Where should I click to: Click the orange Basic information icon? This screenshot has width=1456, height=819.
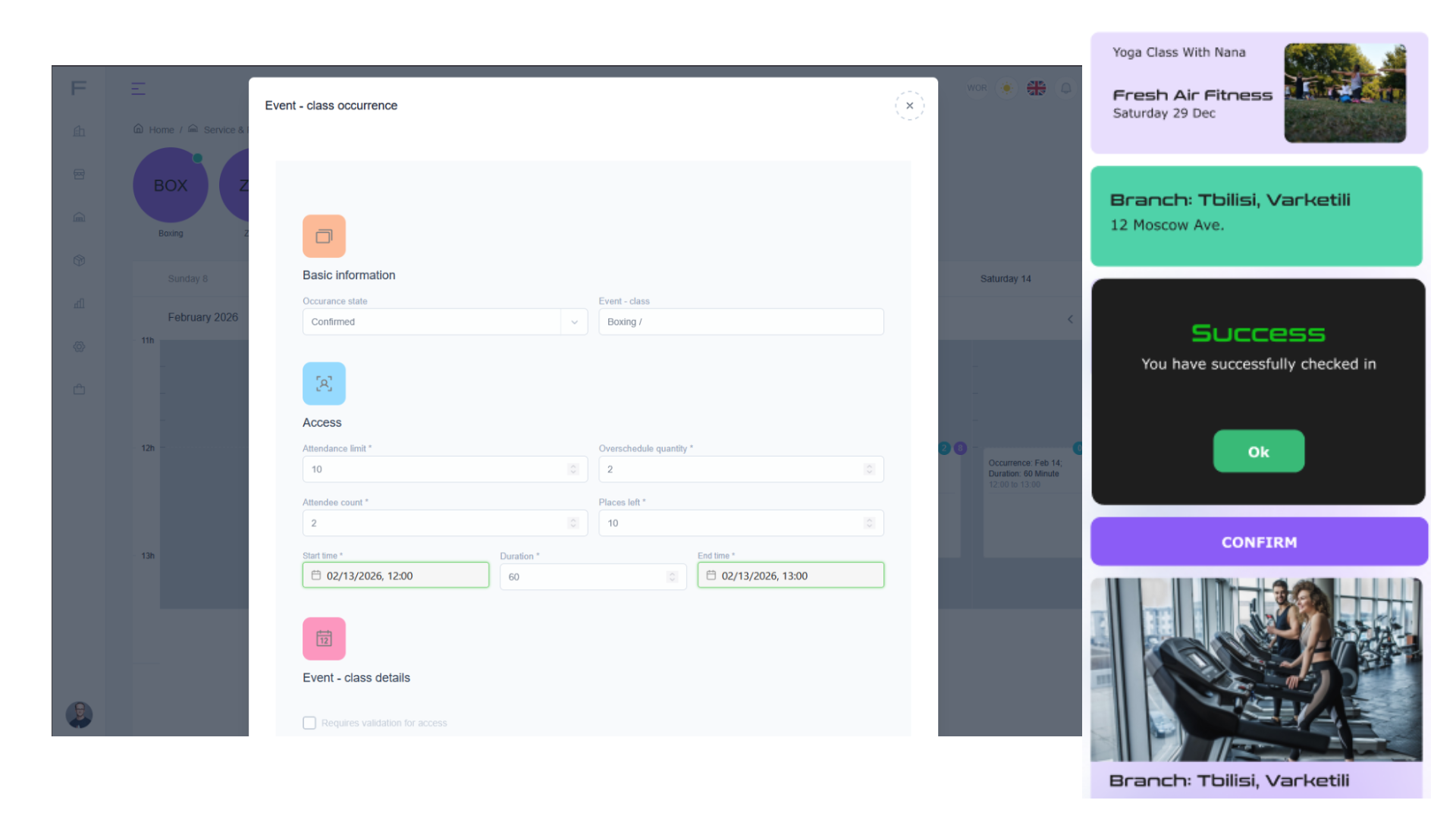324,236
